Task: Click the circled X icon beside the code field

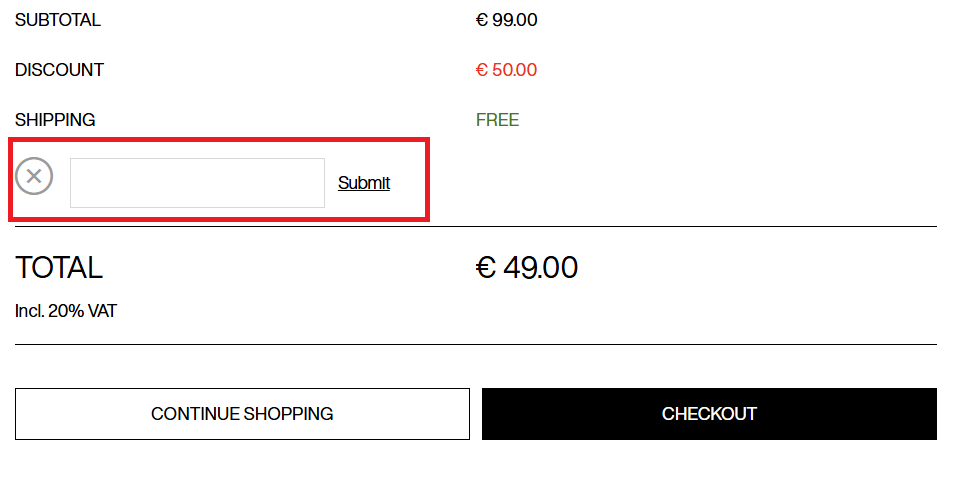Action: [34, 177]
